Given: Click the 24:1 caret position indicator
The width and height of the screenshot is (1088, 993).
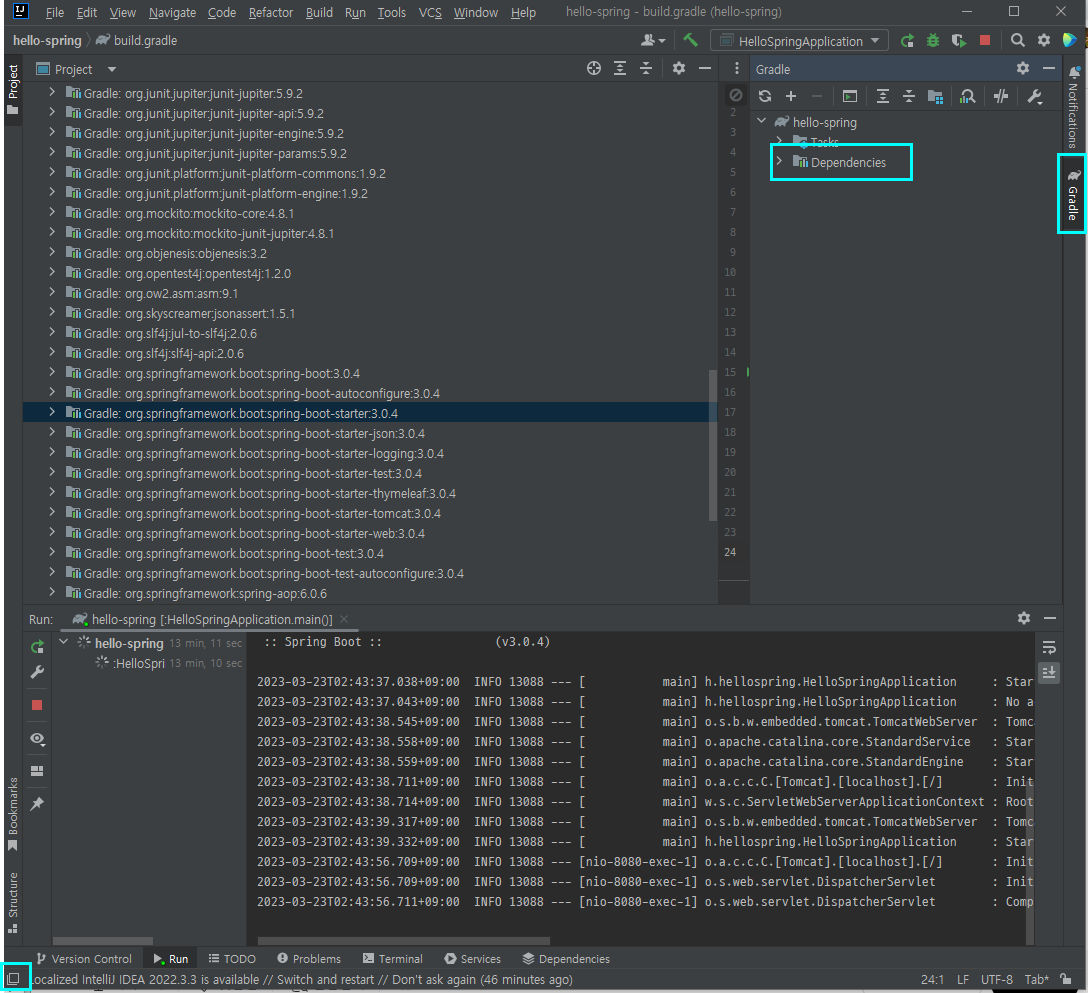Looking at the screenshot, I should coord(932,979).
